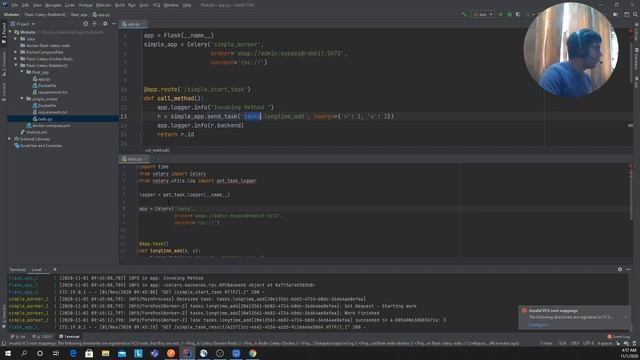The image size is (640, 360).
Task: Change CRLF line separator in status bar
Action: pyautogui.click(x=574, y=343)
